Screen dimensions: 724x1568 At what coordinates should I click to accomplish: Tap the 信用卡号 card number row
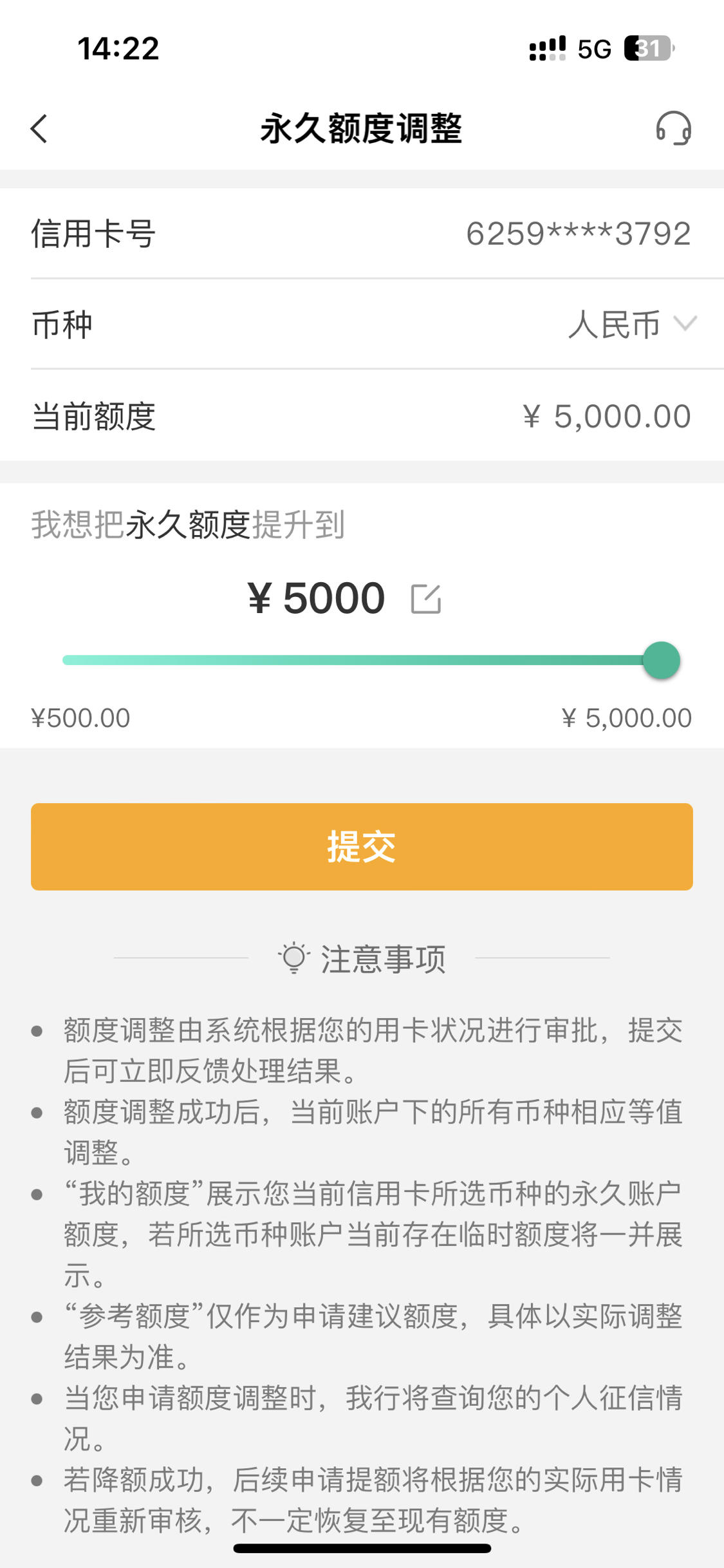coord(362,233)
